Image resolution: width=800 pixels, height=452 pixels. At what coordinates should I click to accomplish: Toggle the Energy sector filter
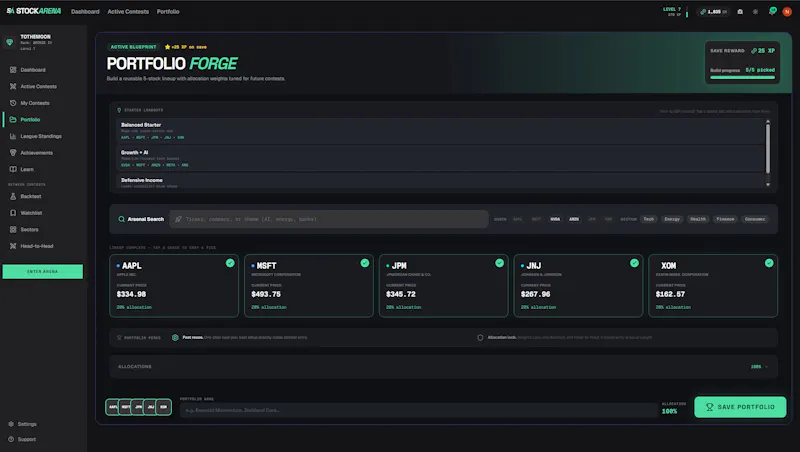[672, 219]
